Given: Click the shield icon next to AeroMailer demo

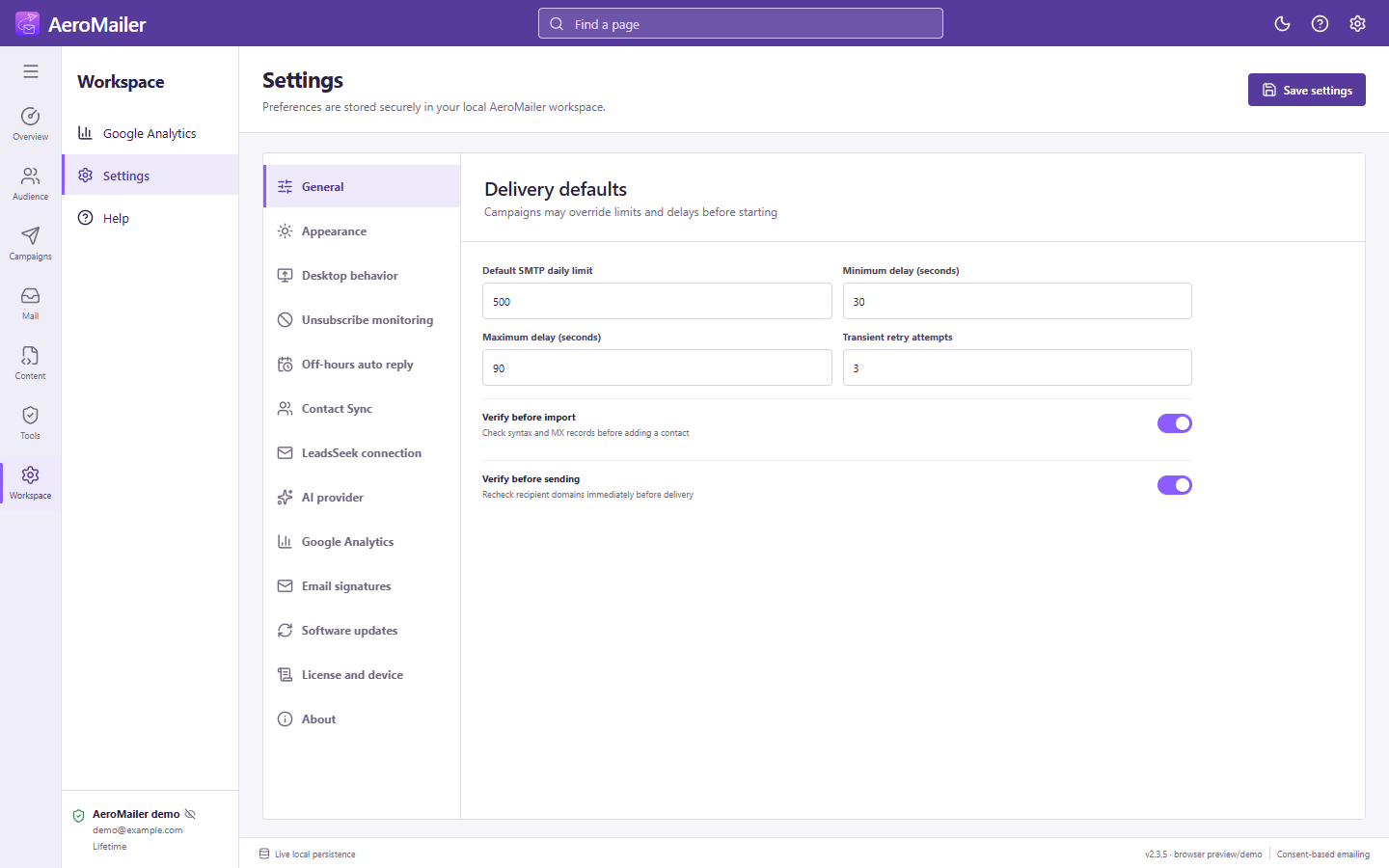Looking at the screenshot, I should click(79, 815).
